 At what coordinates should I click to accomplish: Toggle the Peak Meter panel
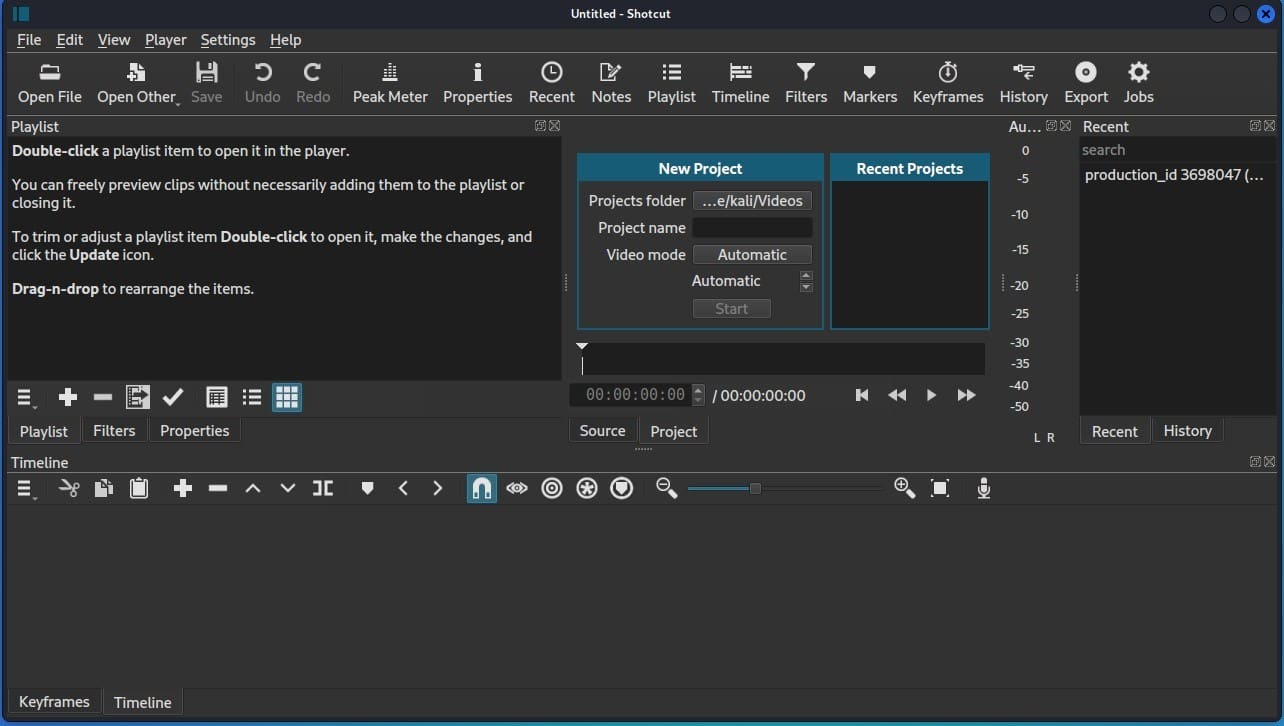click(390, 83)
